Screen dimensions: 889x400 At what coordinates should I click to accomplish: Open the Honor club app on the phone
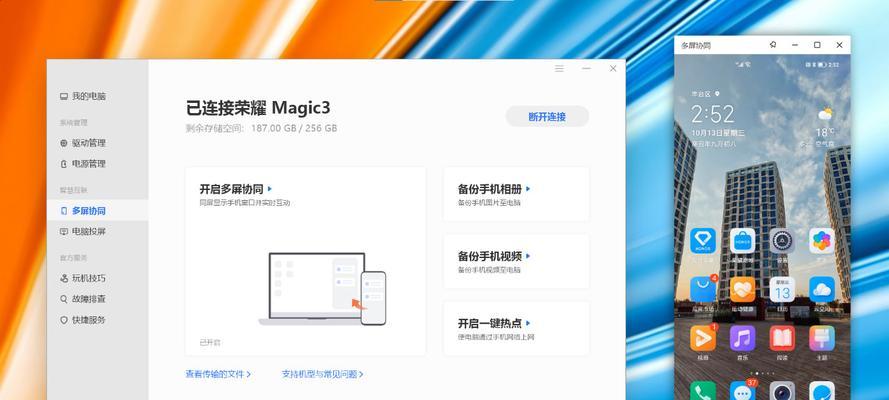click(703, 241)
